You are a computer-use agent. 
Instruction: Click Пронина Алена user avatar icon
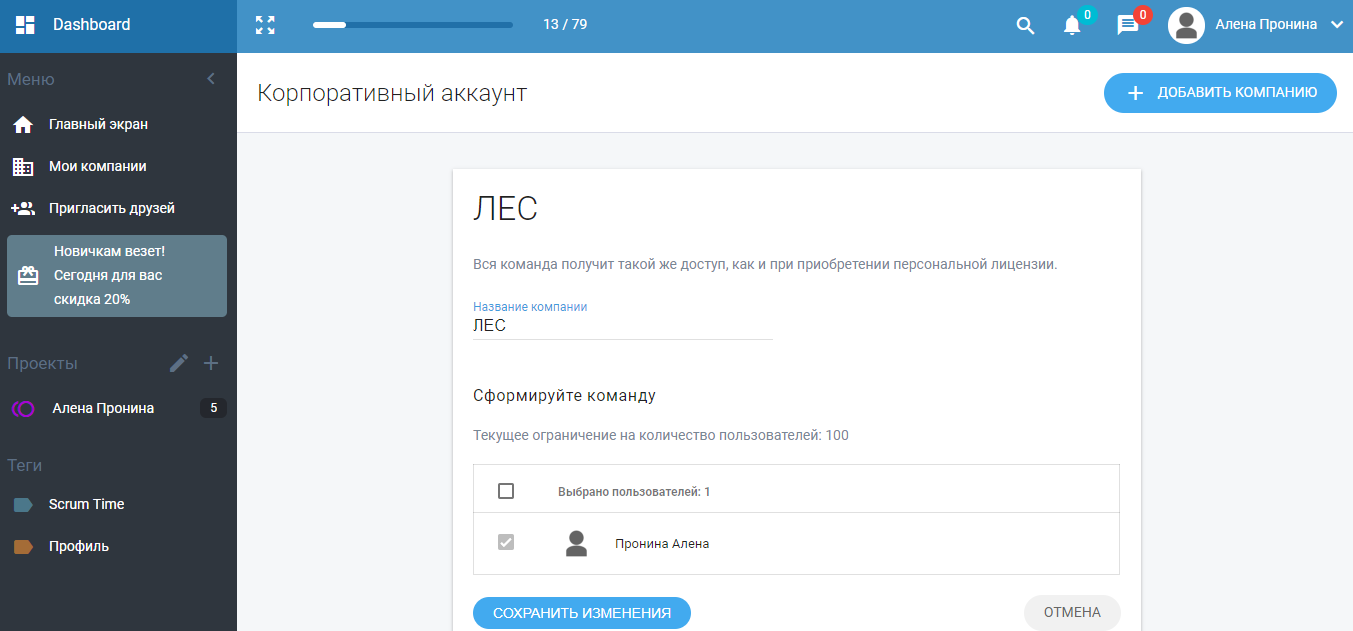click(576, 544)
